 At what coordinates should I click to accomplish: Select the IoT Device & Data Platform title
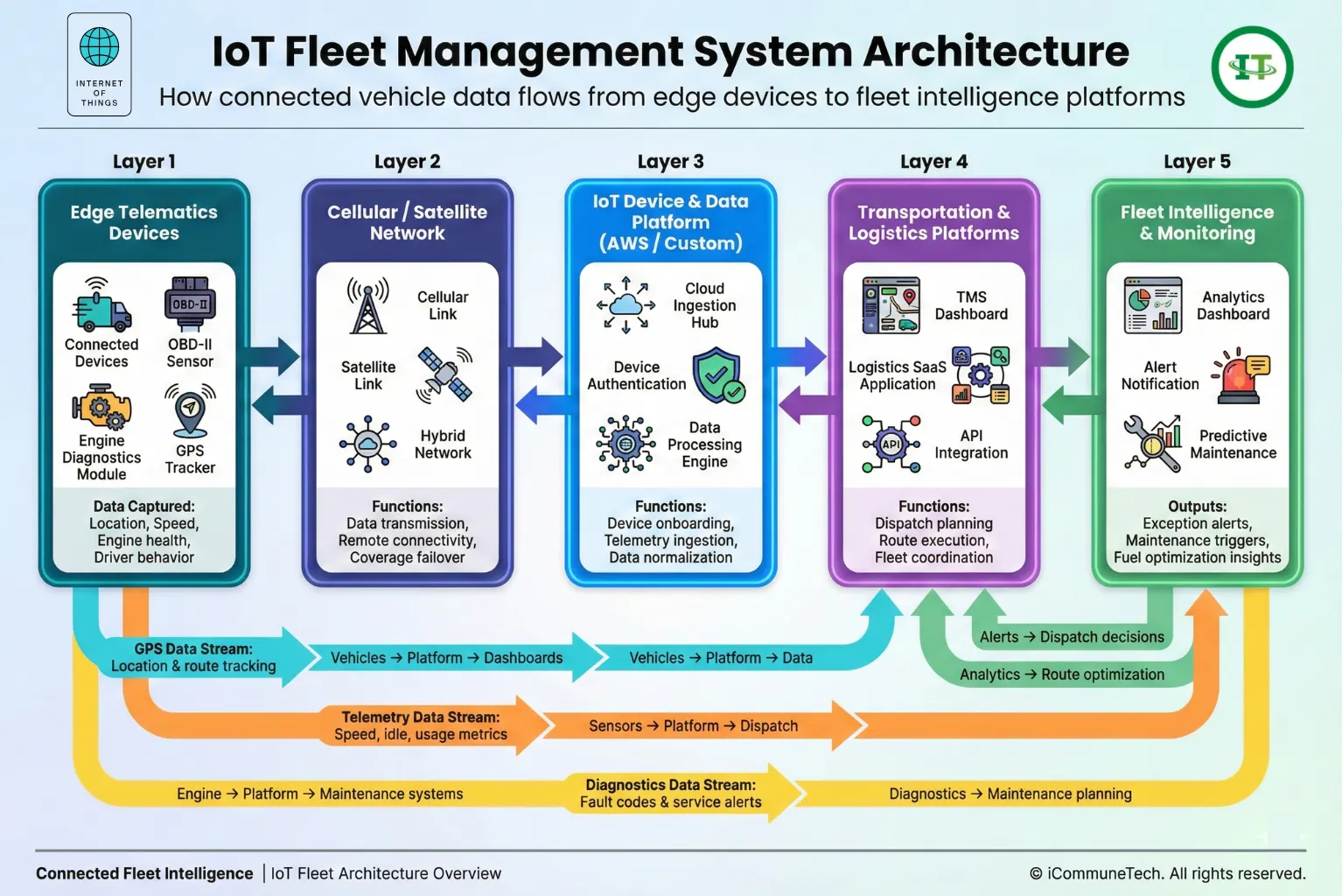671,222
